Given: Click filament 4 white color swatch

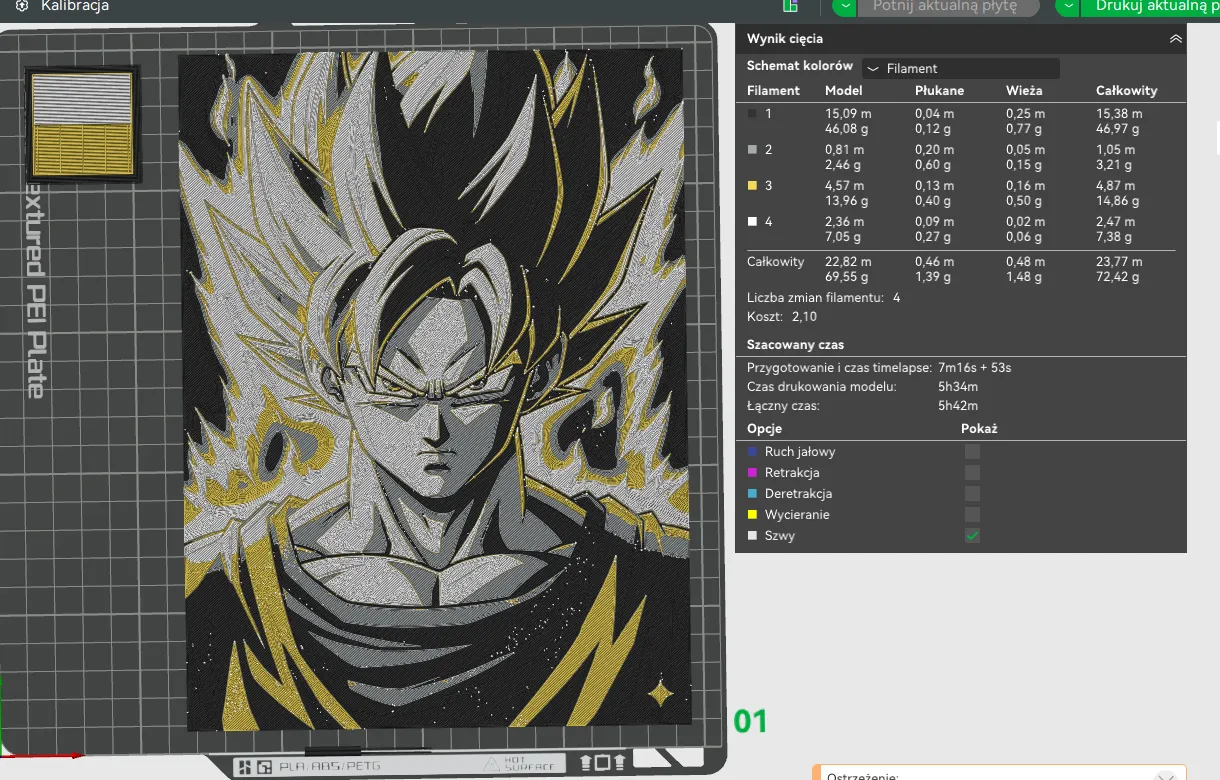Looking at the screenshot, I should tap(752, 222).
